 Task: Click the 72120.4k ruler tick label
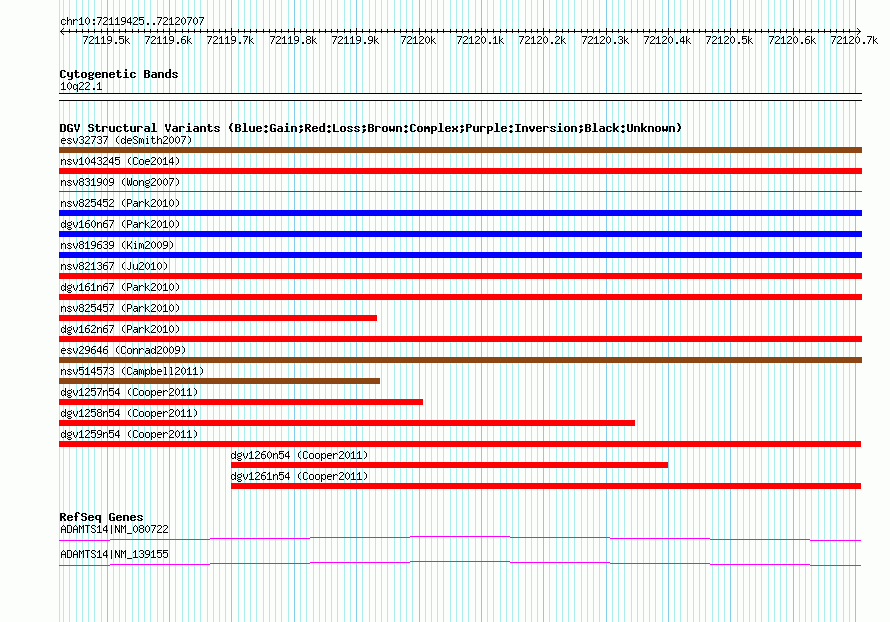(x=667, y=40)
